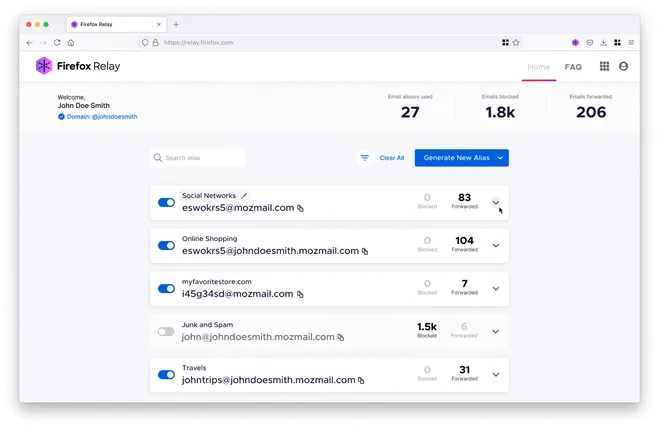Bookmark this page with the star icon
The width and height of the screenshot is (660, 426).
point(516,43)
